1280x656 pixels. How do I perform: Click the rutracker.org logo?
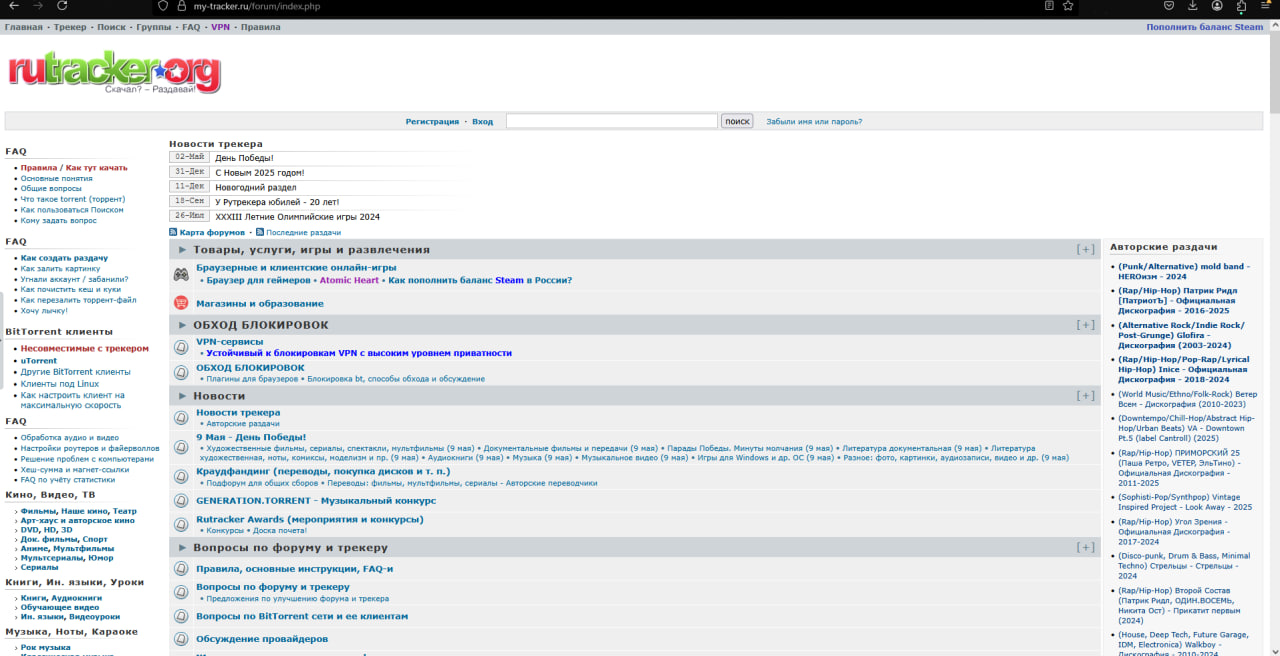[114, 71]
